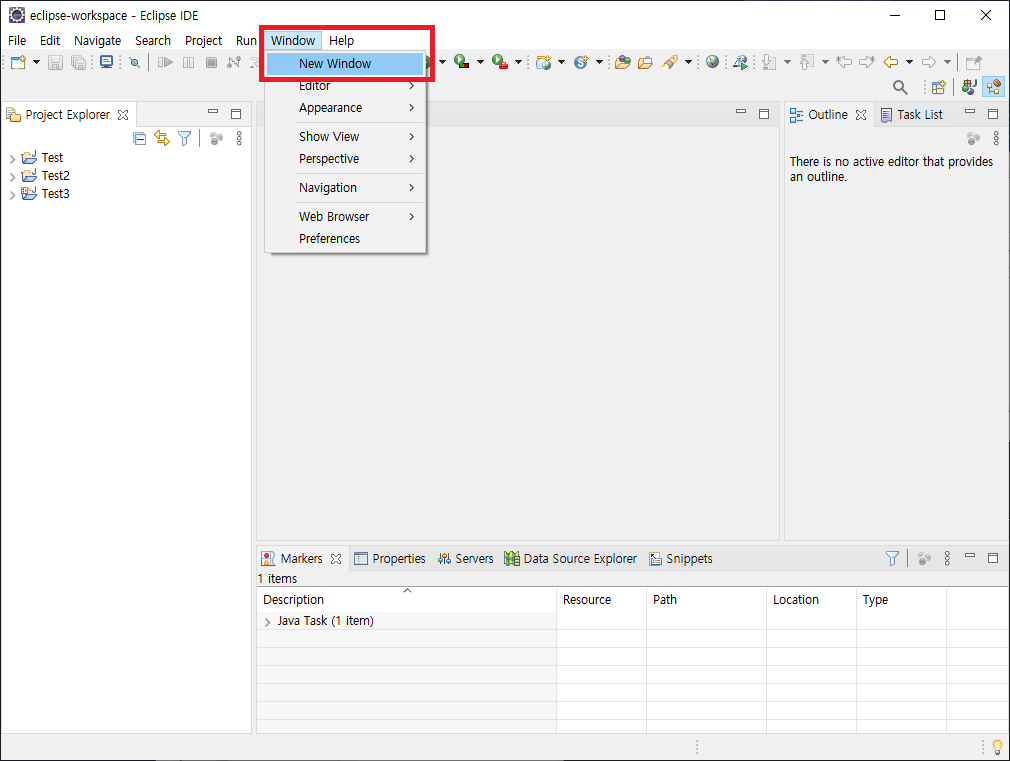Switch to the Data Source Explorer tab
1010x761 pixels.
point(571,559)
